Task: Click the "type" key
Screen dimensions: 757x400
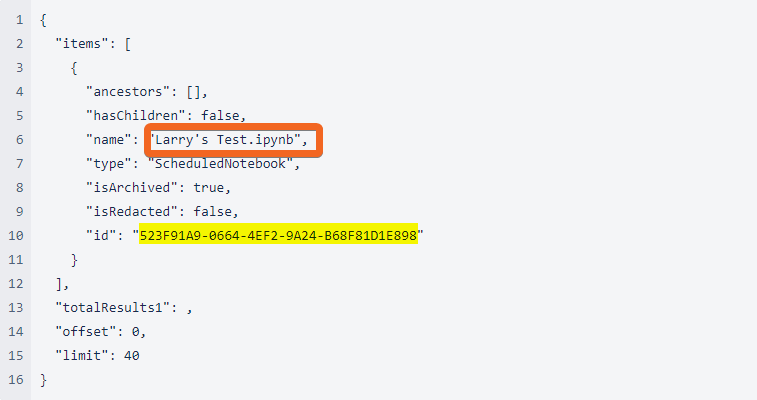Action: pos(108,163)
